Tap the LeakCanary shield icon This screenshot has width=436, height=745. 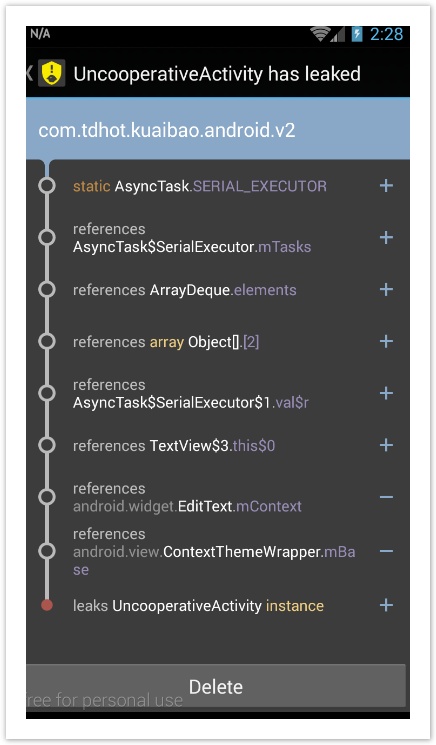[51, 73]
